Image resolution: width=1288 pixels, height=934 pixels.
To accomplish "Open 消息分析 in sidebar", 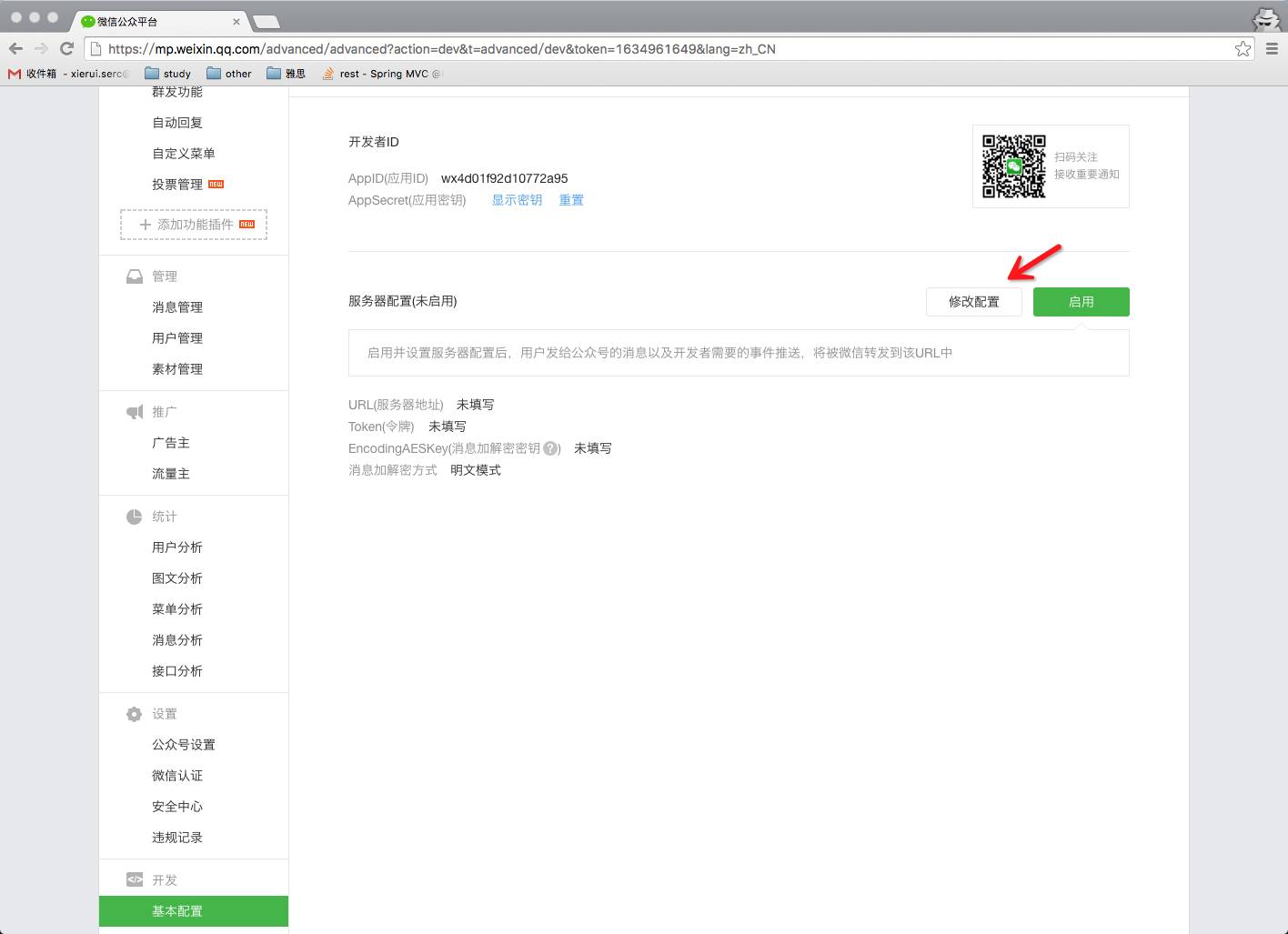I will point(177,640).
